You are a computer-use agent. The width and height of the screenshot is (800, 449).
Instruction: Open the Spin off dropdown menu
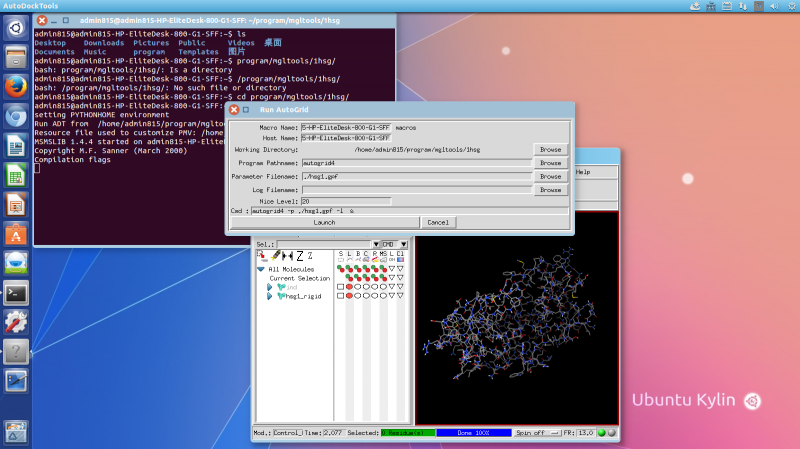[537, 433]
